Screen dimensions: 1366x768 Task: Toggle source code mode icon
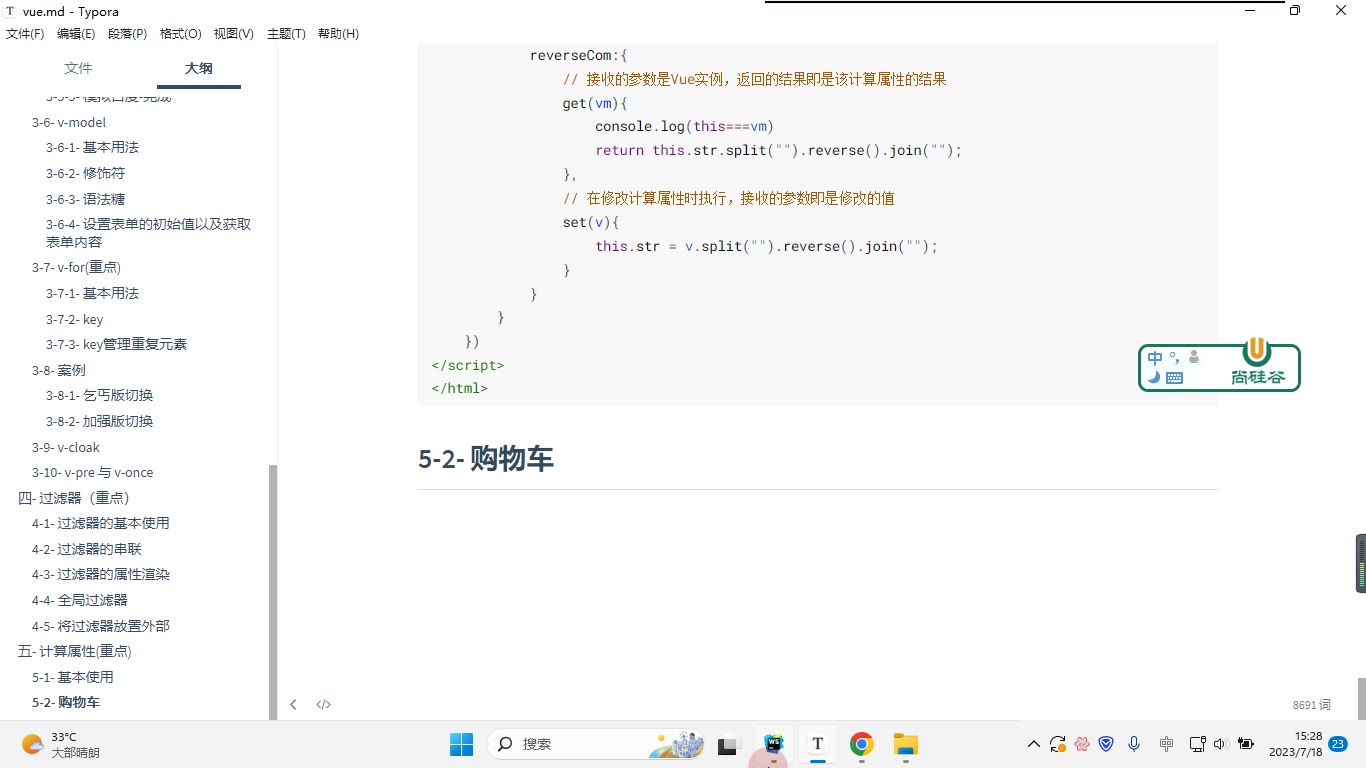tap(323, 704)
